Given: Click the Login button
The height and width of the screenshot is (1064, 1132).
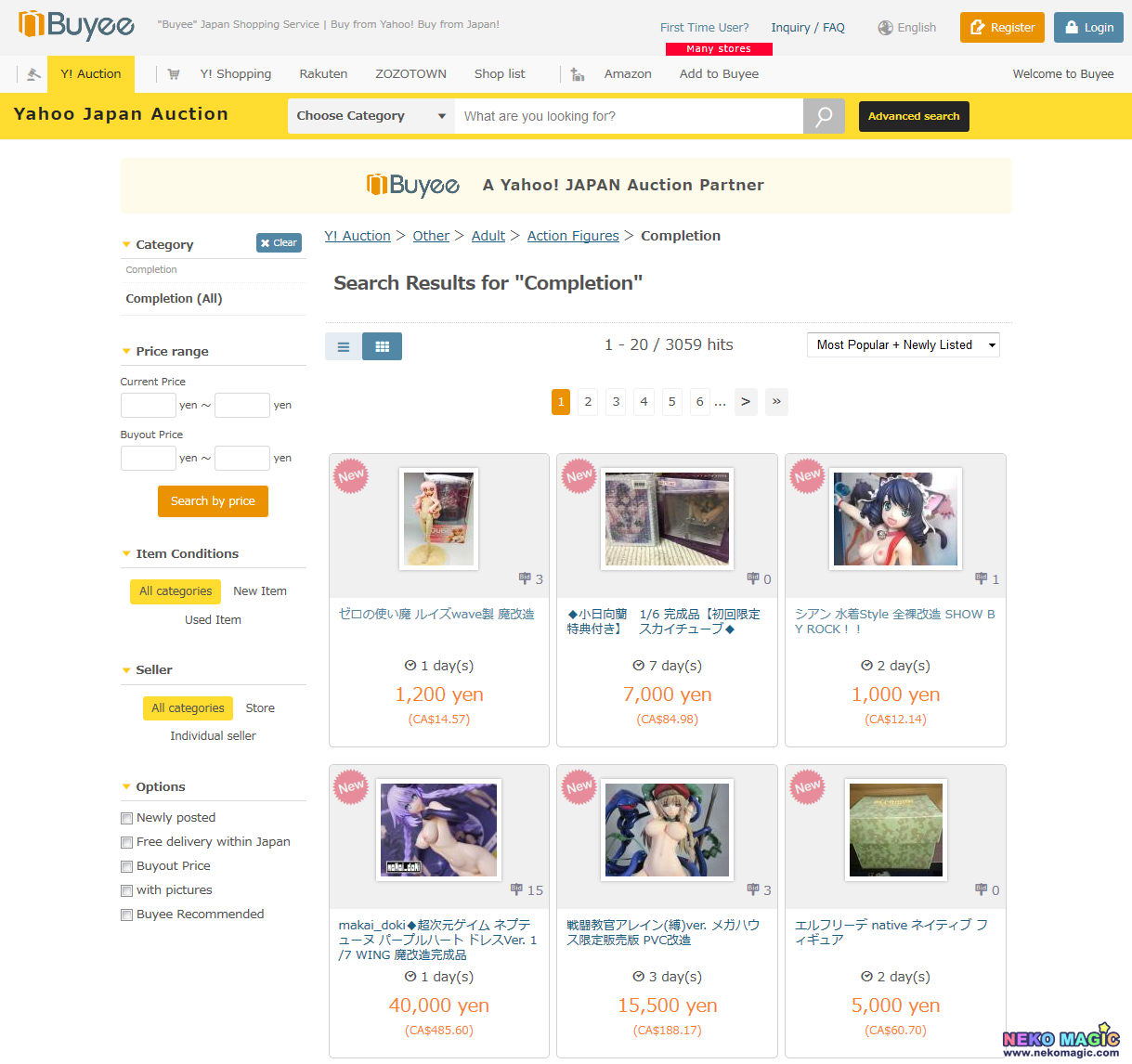Looking at the screenshot, I should (x=1088, y=28).
